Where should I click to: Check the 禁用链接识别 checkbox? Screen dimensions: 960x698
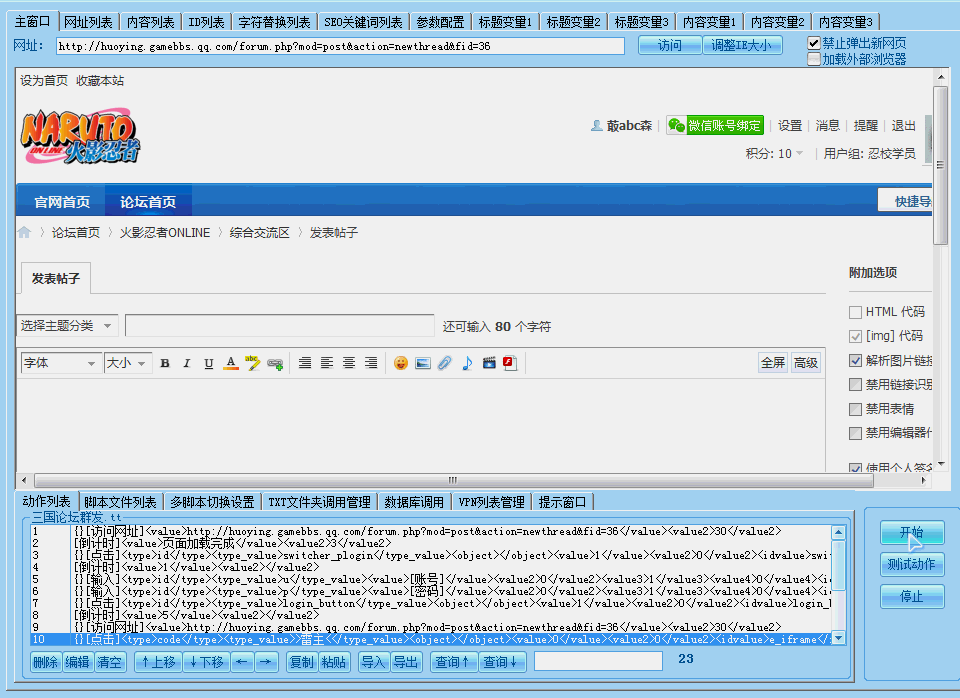(x=855, y=385)
